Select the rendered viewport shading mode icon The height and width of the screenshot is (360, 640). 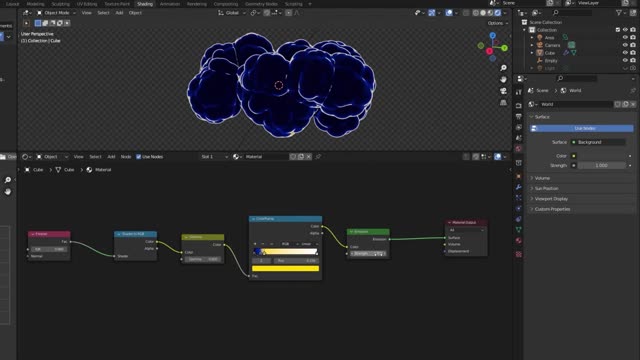click(498, 13)
